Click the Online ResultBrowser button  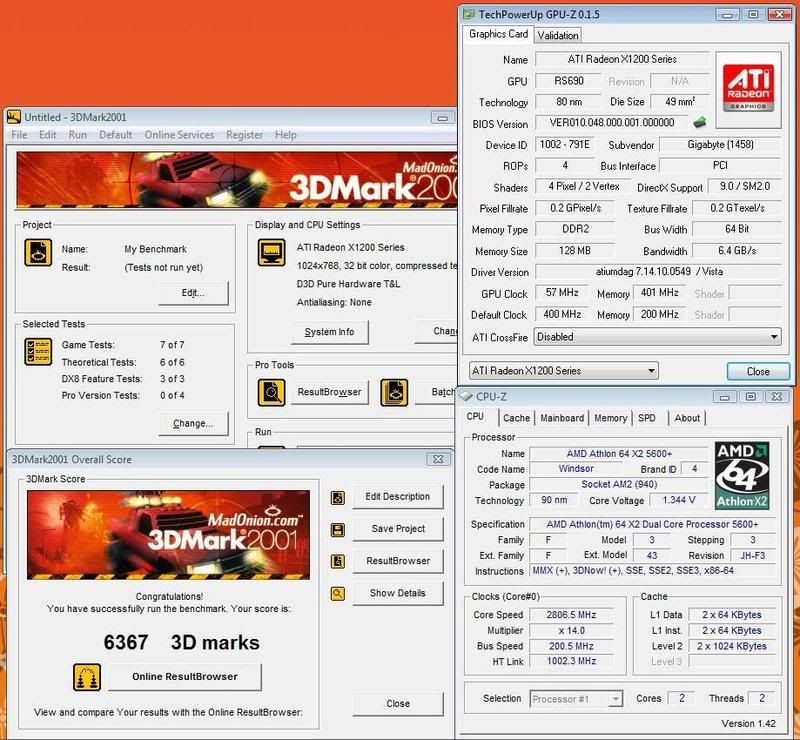(x=185, y=677)
